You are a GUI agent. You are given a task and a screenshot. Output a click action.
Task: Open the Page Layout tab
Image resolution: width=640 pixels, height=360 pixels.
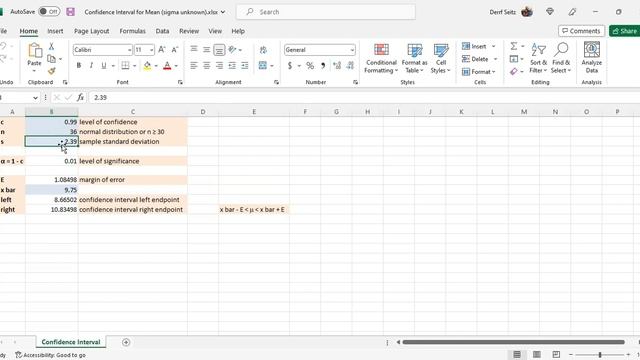(91, 31)
